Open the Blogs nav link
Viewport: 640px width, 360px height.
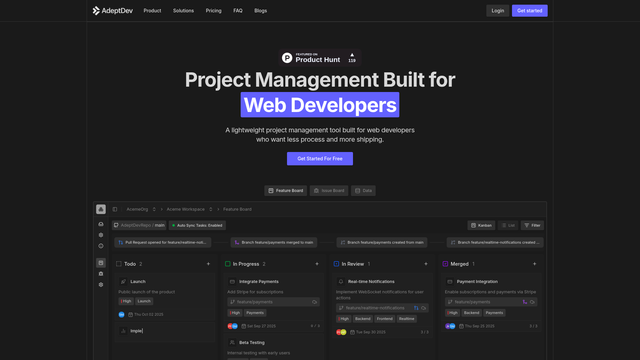pos(260,11)
